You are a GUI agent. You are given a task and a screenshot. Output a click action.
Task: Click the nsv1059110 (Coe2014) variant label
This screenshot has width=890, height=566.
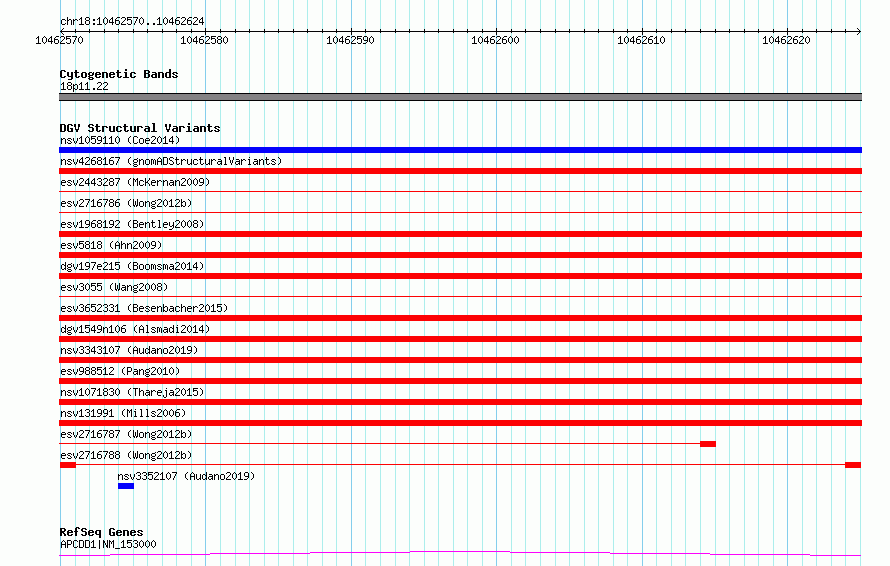(120, 140)
